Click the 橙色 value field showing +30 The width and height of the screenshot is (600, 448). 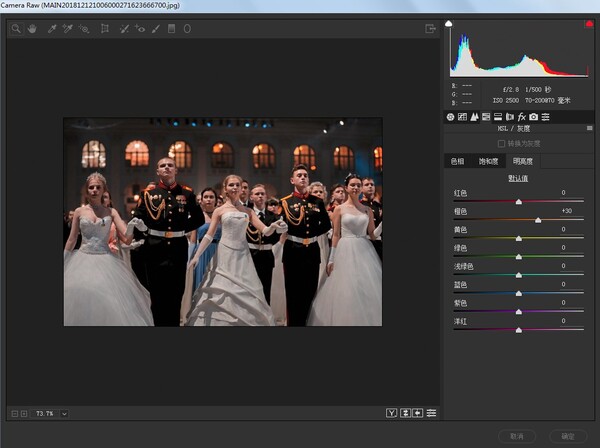point(569,211)
